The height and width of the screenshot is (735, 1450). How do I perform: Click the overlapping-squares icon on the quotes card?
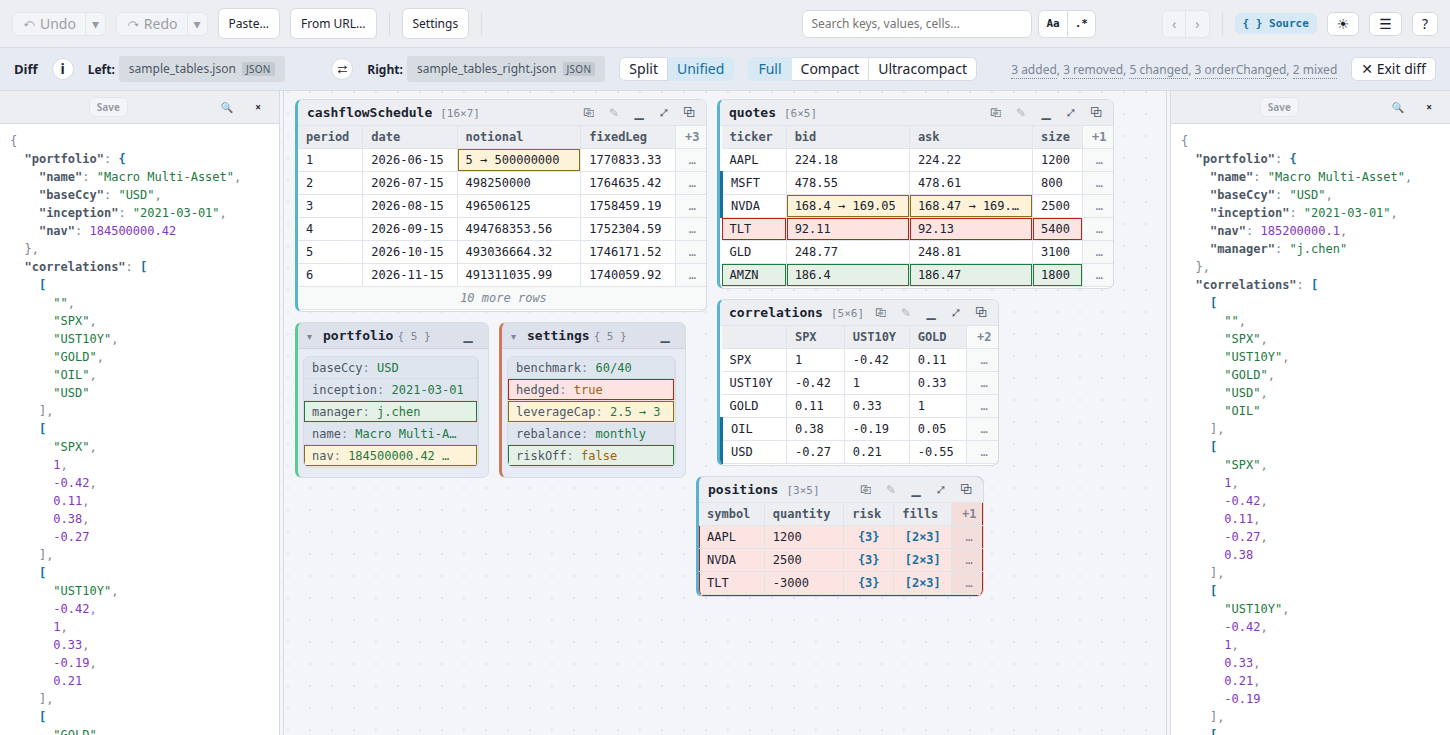point(1096,113)
